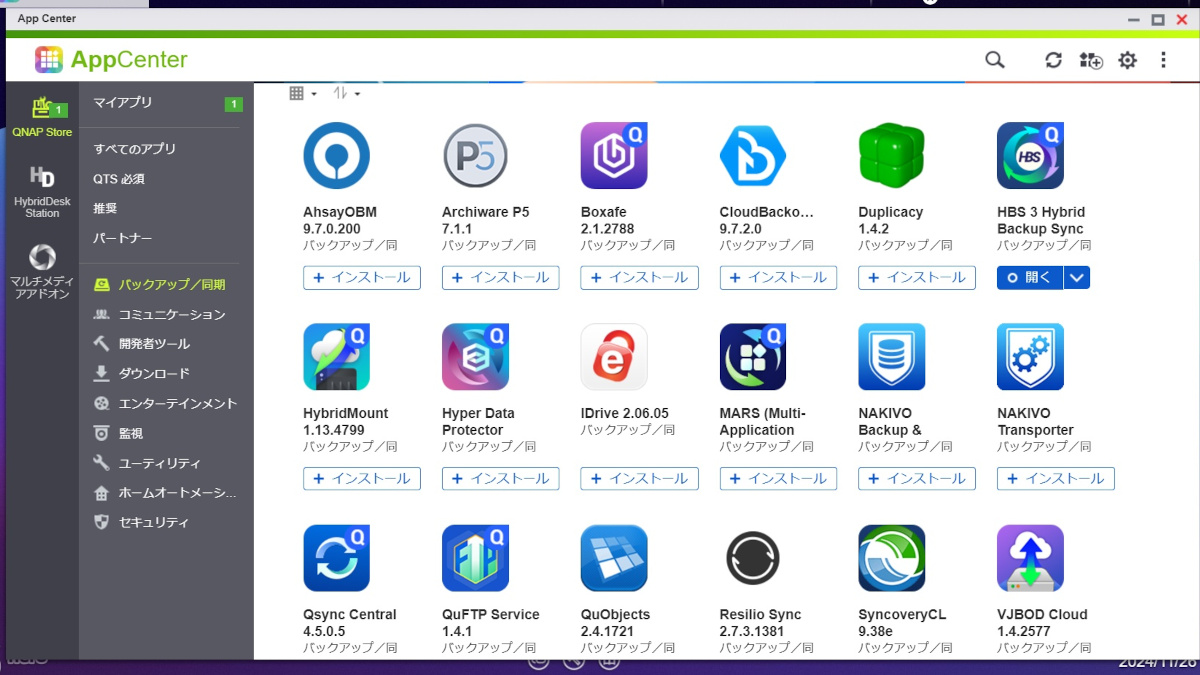Open the MARS Multi-Application icon
1200x675 pixels.
(x=753, y=357)
